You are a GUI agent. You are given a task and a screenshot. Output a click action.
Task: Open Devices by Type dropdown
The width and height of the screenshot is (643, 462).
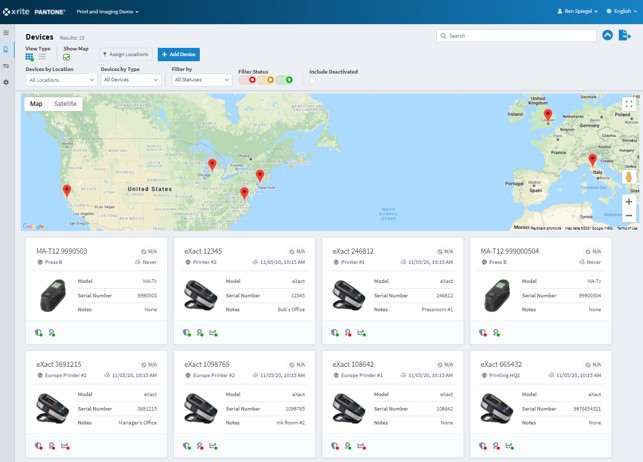pyautogui.click(x=130, y=80)
